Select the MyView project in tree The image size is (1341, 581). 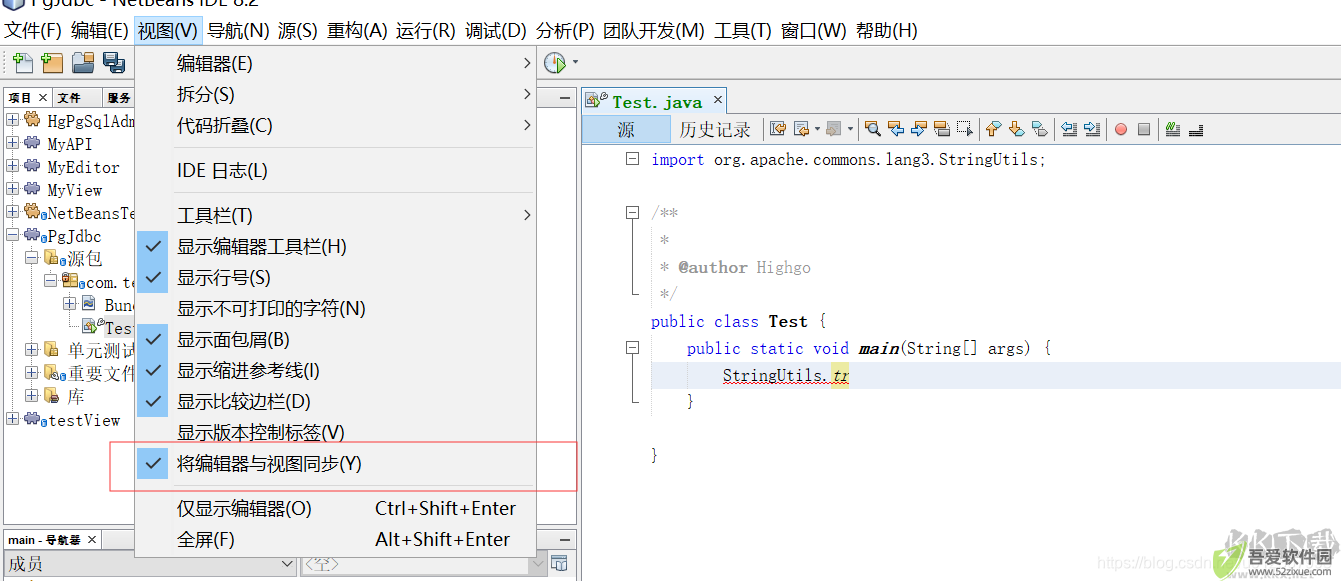click(75, 189)
